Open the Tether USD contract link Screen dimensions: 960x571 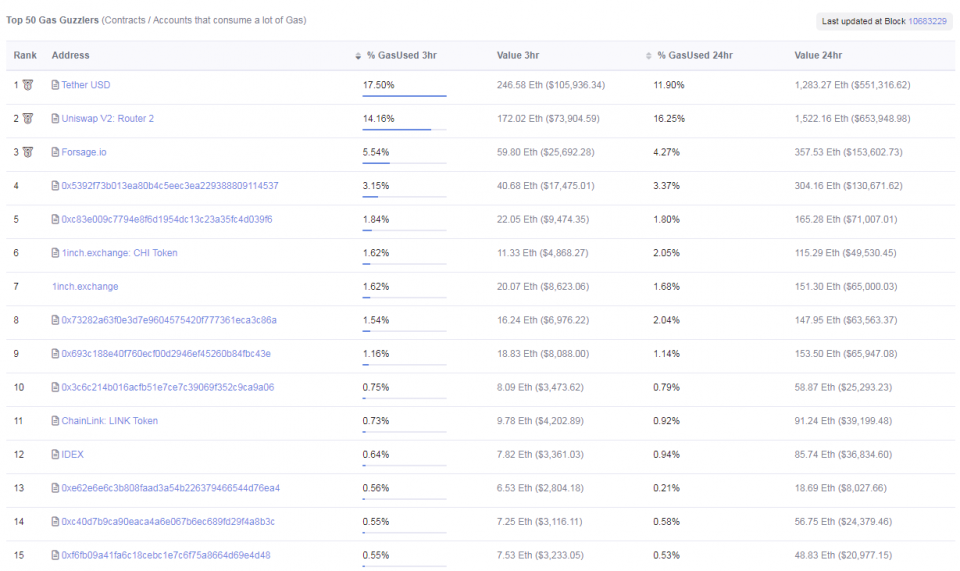point(86,85)
